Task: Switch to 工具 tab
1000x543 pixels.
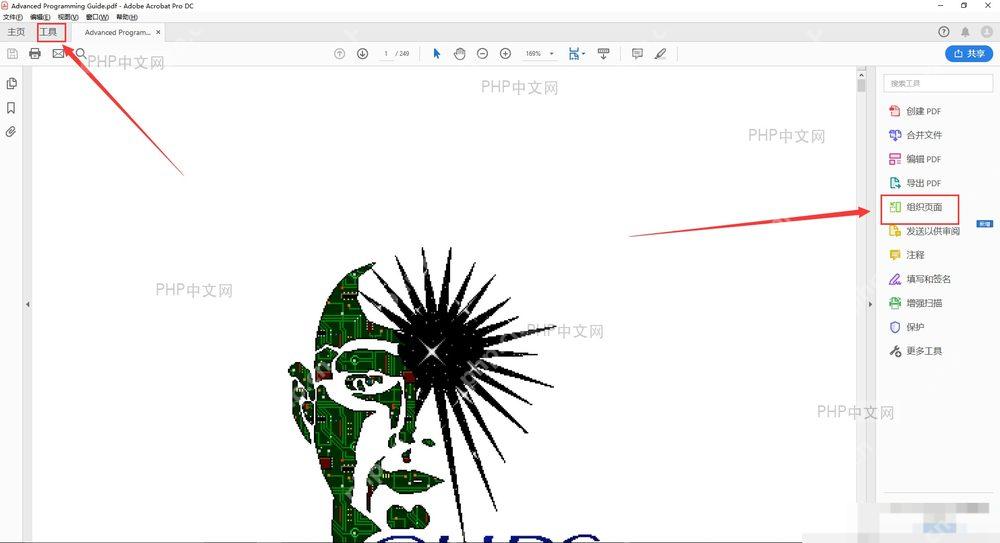Action: click(48, 32)
